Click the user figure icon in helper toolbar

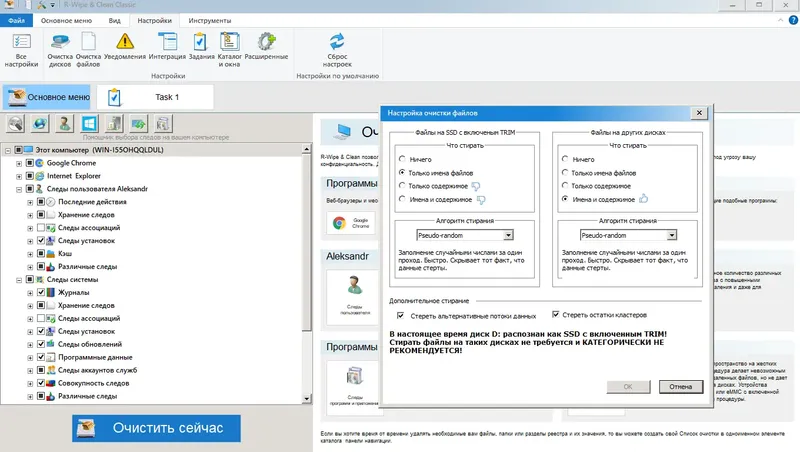[x=65, y=123]
